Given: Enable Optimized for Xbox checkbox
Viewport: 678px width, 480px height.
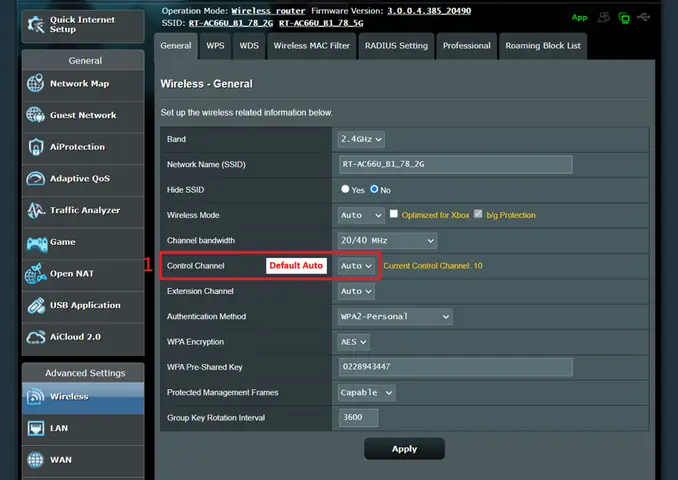Looking at the screenshot, I should coord(393,214).
